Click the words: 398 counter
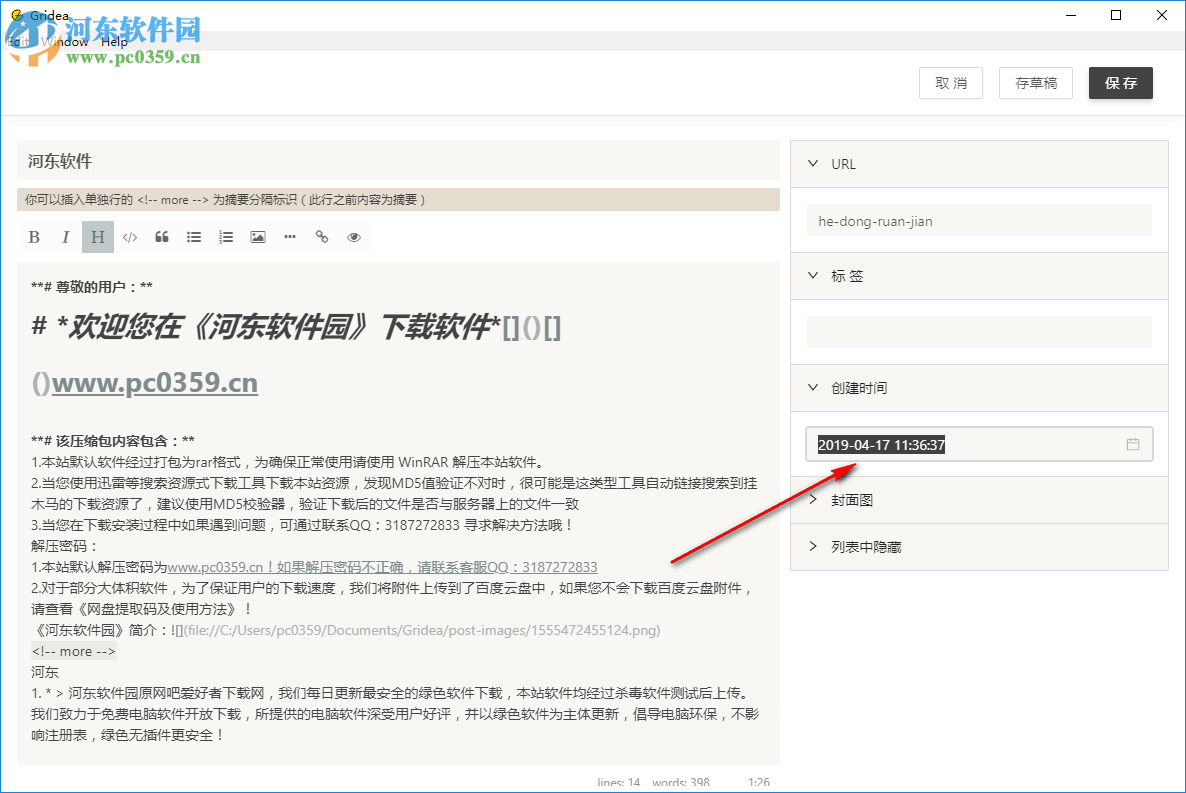This screenshot has width=1186, height=793. 681,782
